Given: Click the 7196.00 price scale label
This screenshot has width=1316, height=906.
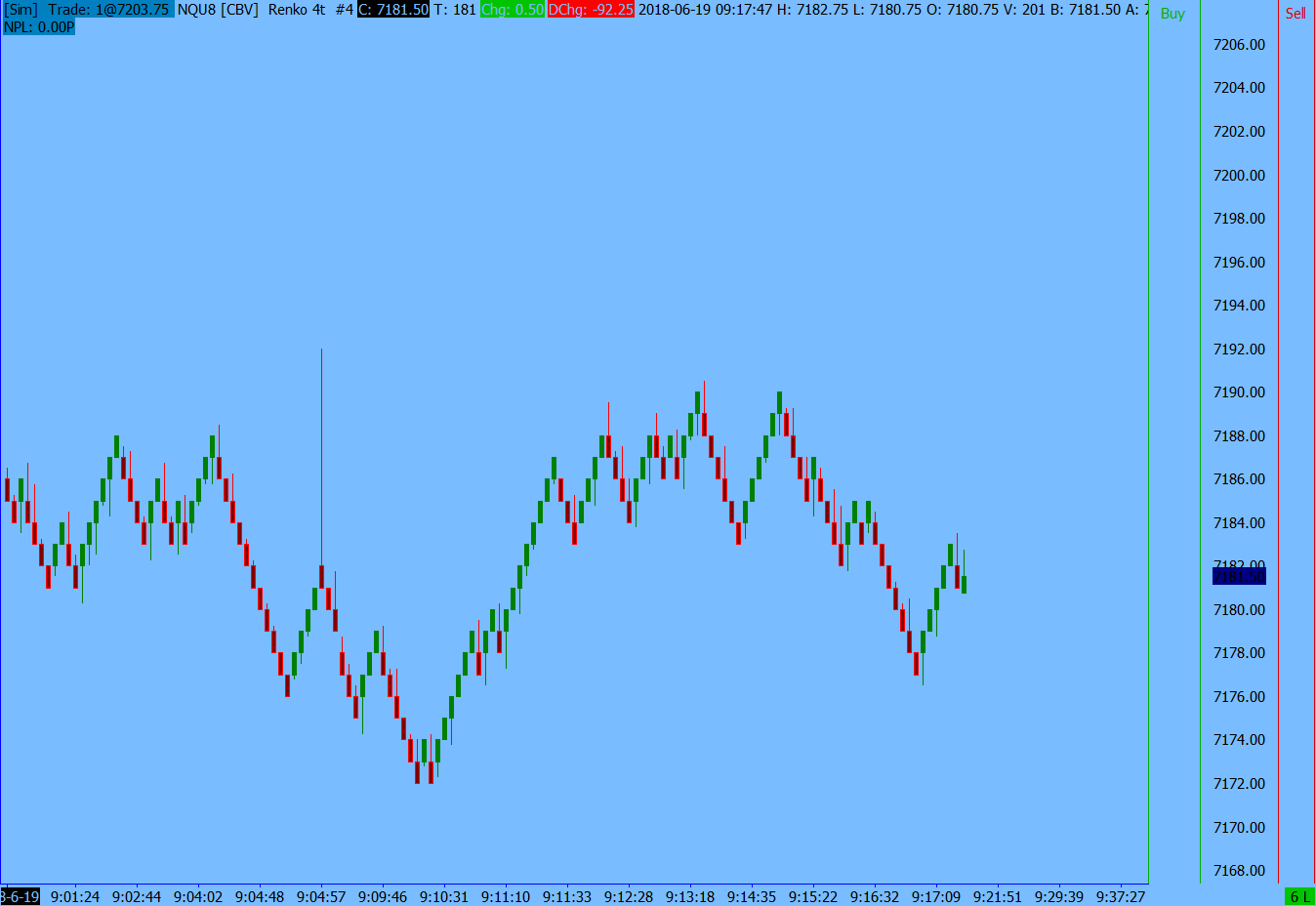Looking at the screenshot, I should [x=1239, y=263].
